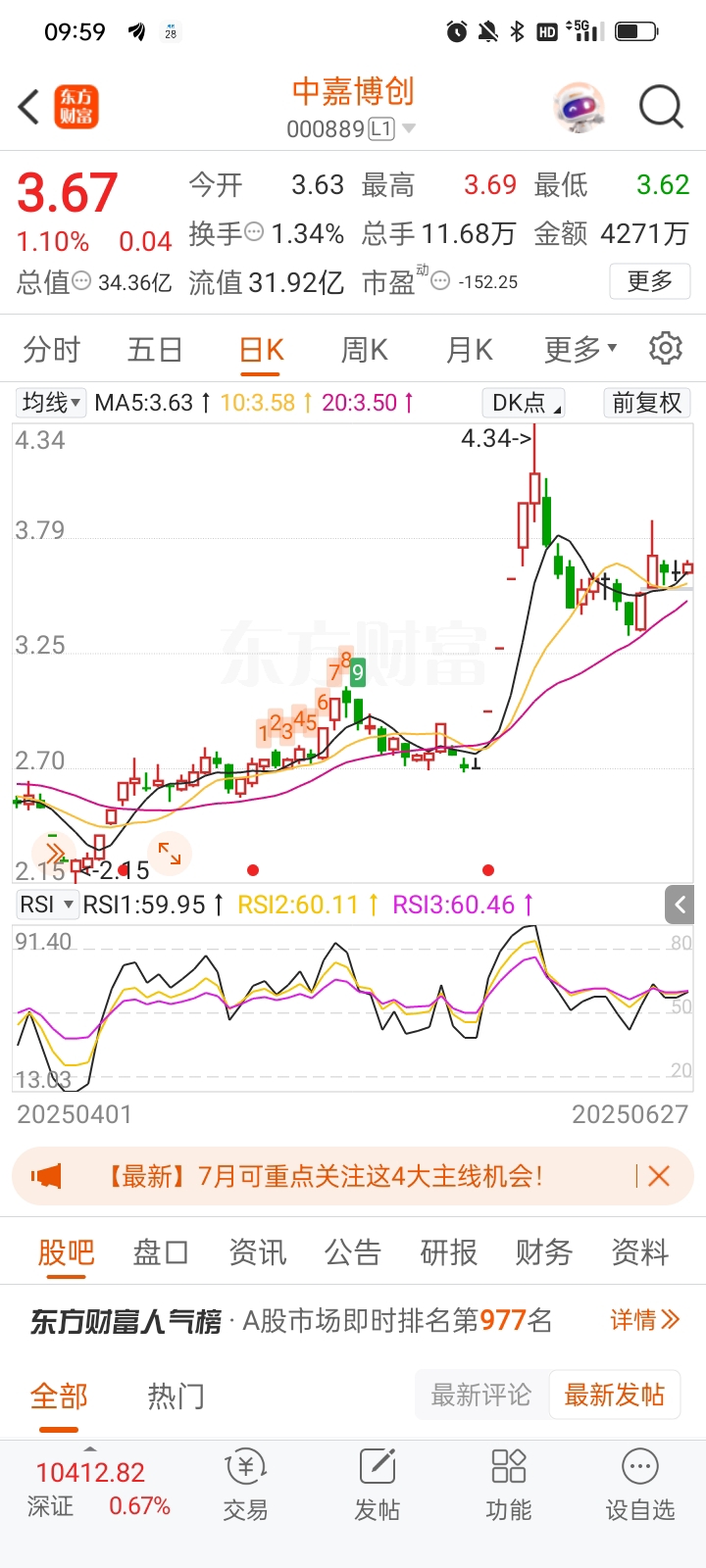Tap the 4.34 high price marker

coord(496,438)
